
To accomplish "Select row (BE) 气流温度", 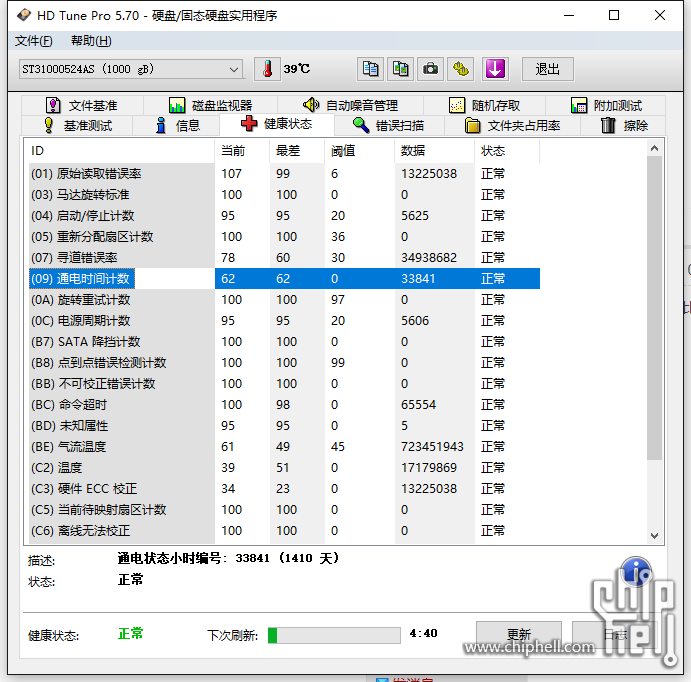I will [285, 447].
